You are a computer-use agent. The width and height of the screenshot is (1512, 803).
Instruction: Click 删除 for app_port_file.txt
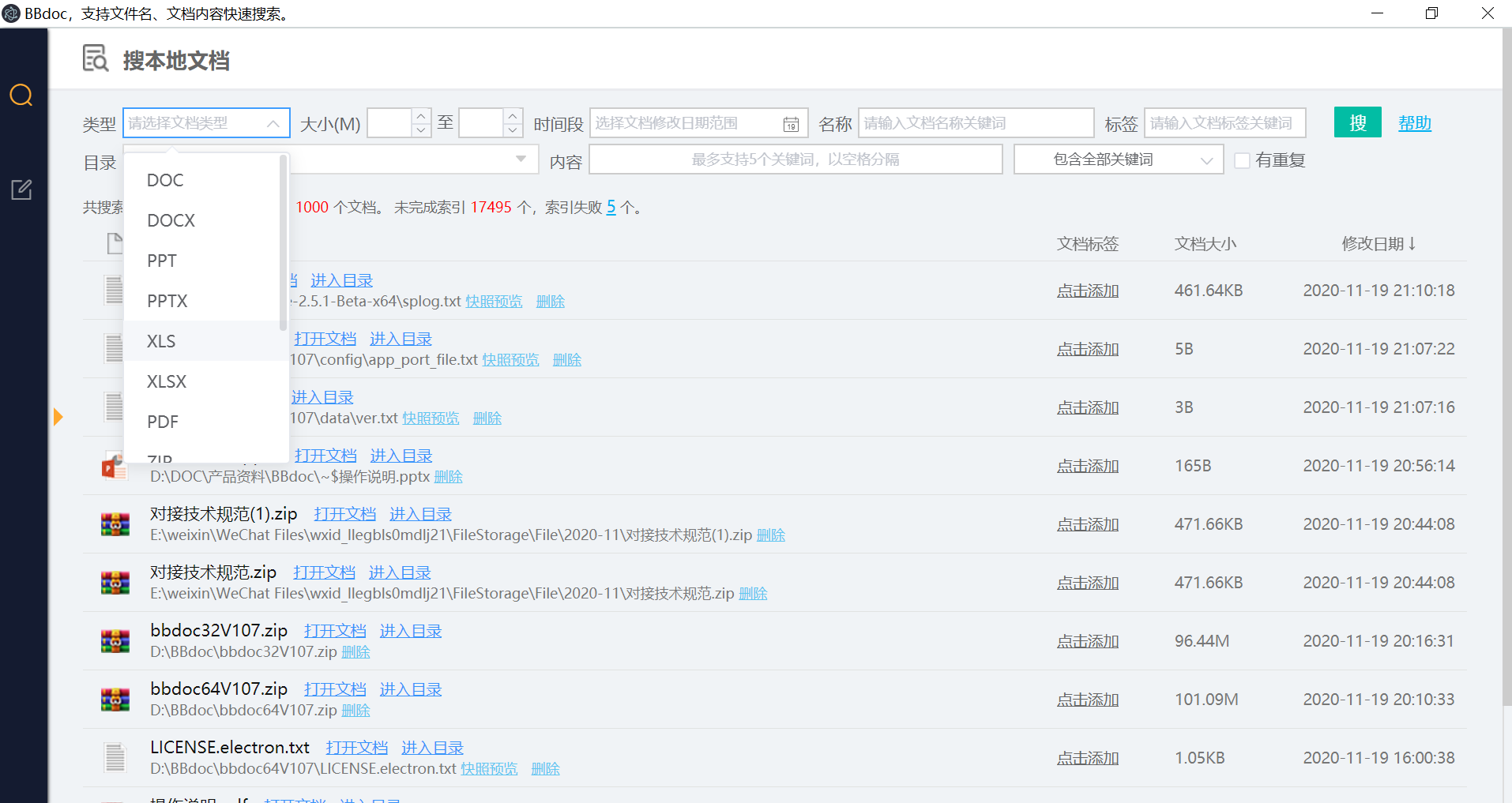(x=567, y=360)
